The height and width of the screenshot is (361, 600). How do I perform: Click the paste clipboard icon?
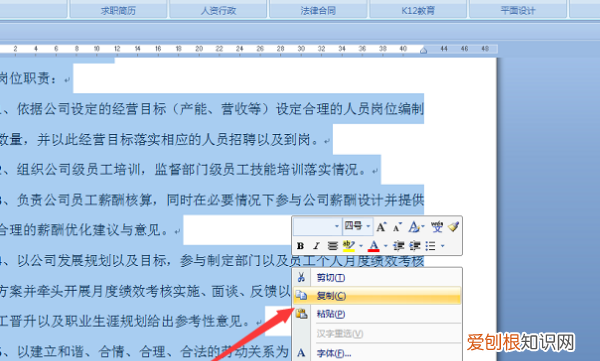click(302, 314)
